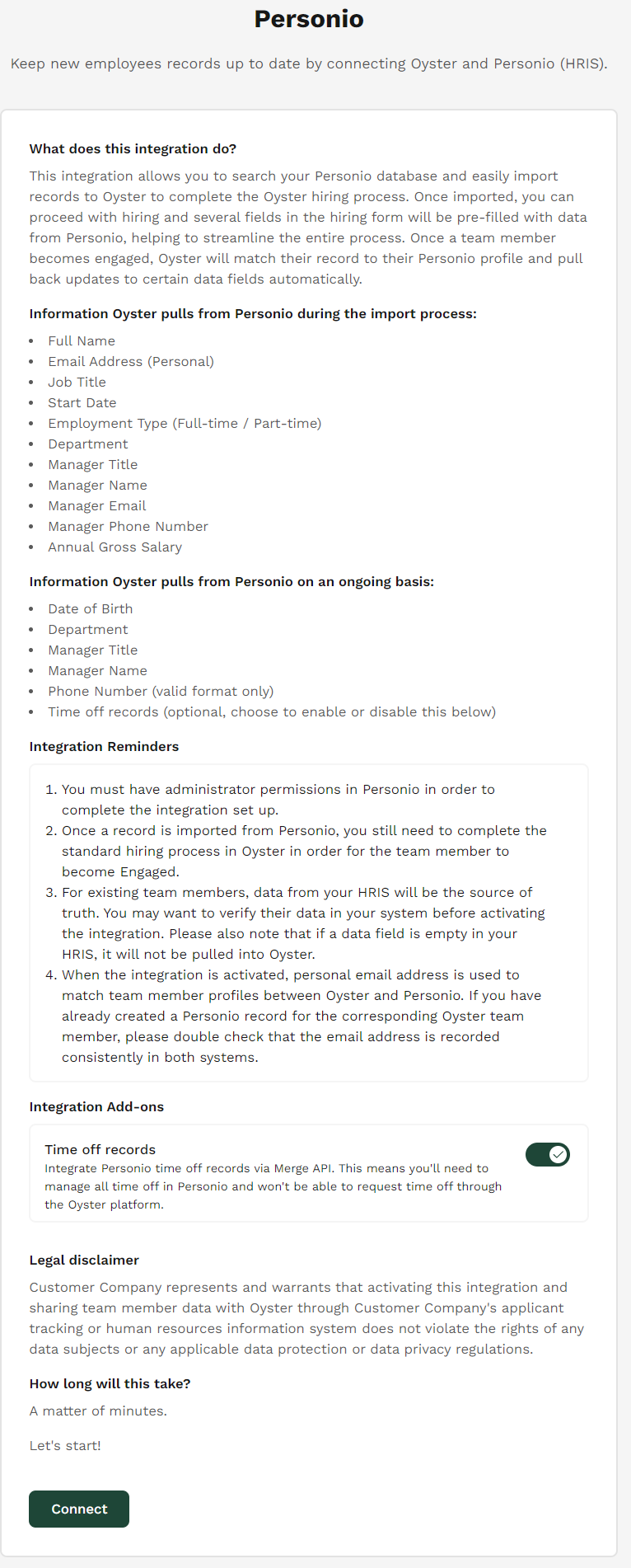Image resolution: width=631 pixels, height=1568 pixels.
Task: Click the Connect button
Action: (x=79, y=1509)
